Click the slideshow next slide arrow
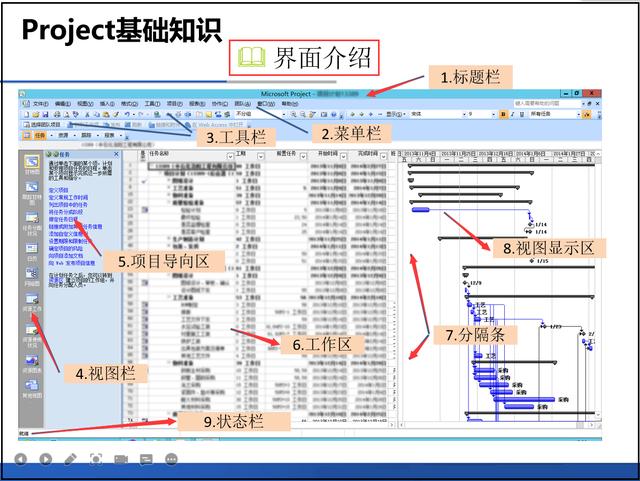This screenshot has width=640, height=481. click(45, 459)
